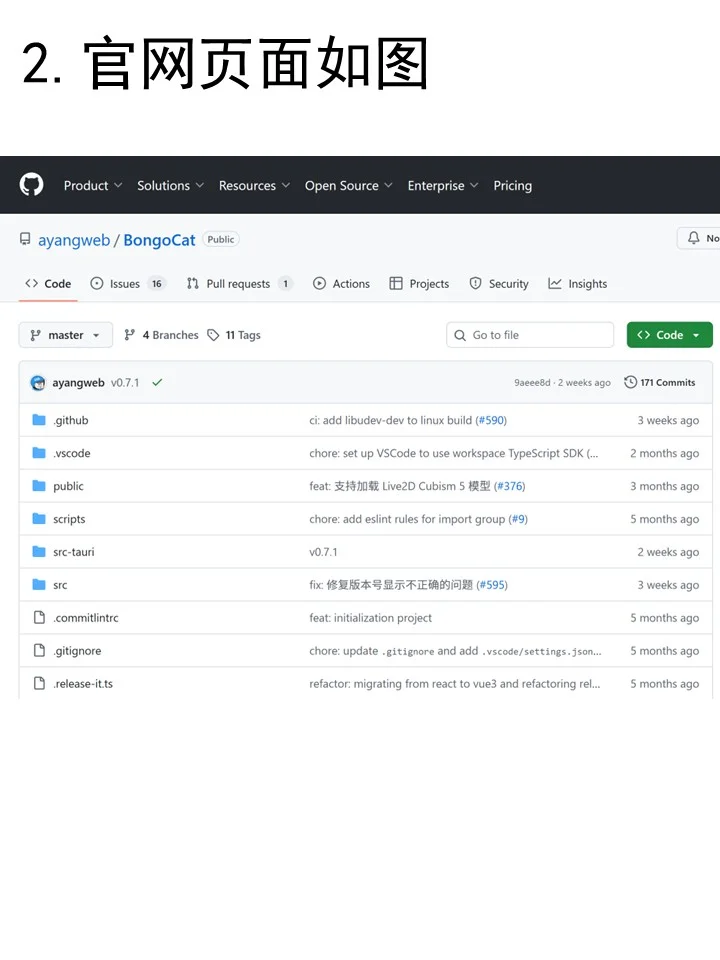Open the BongoCat repository link

(x=159, y=240)
